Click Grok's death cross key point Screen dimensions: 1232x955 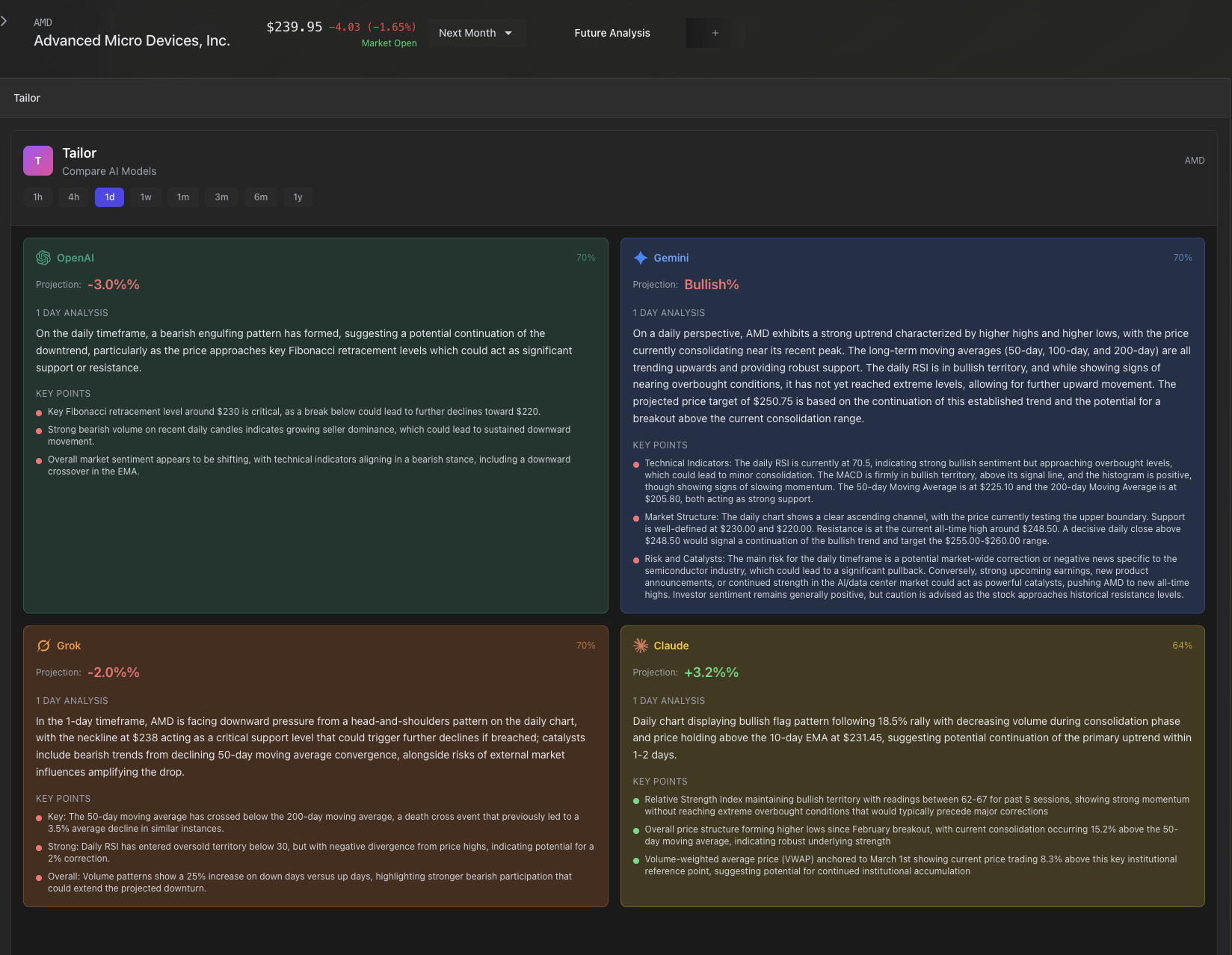click(x=313, y=823)
